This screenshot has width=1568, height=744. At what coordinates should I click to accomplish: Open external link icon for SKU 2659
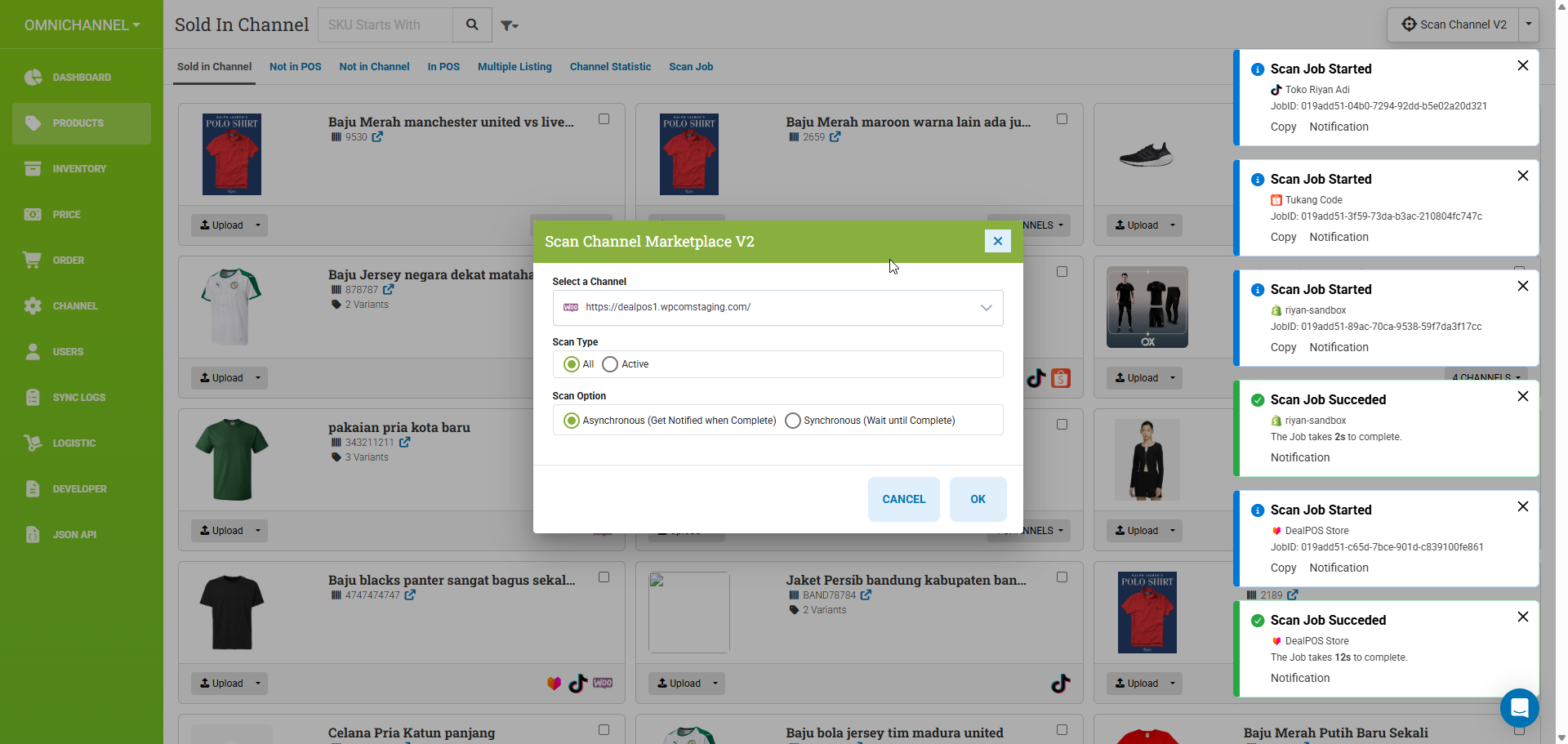pyautogui.click(x=835, y=137)
